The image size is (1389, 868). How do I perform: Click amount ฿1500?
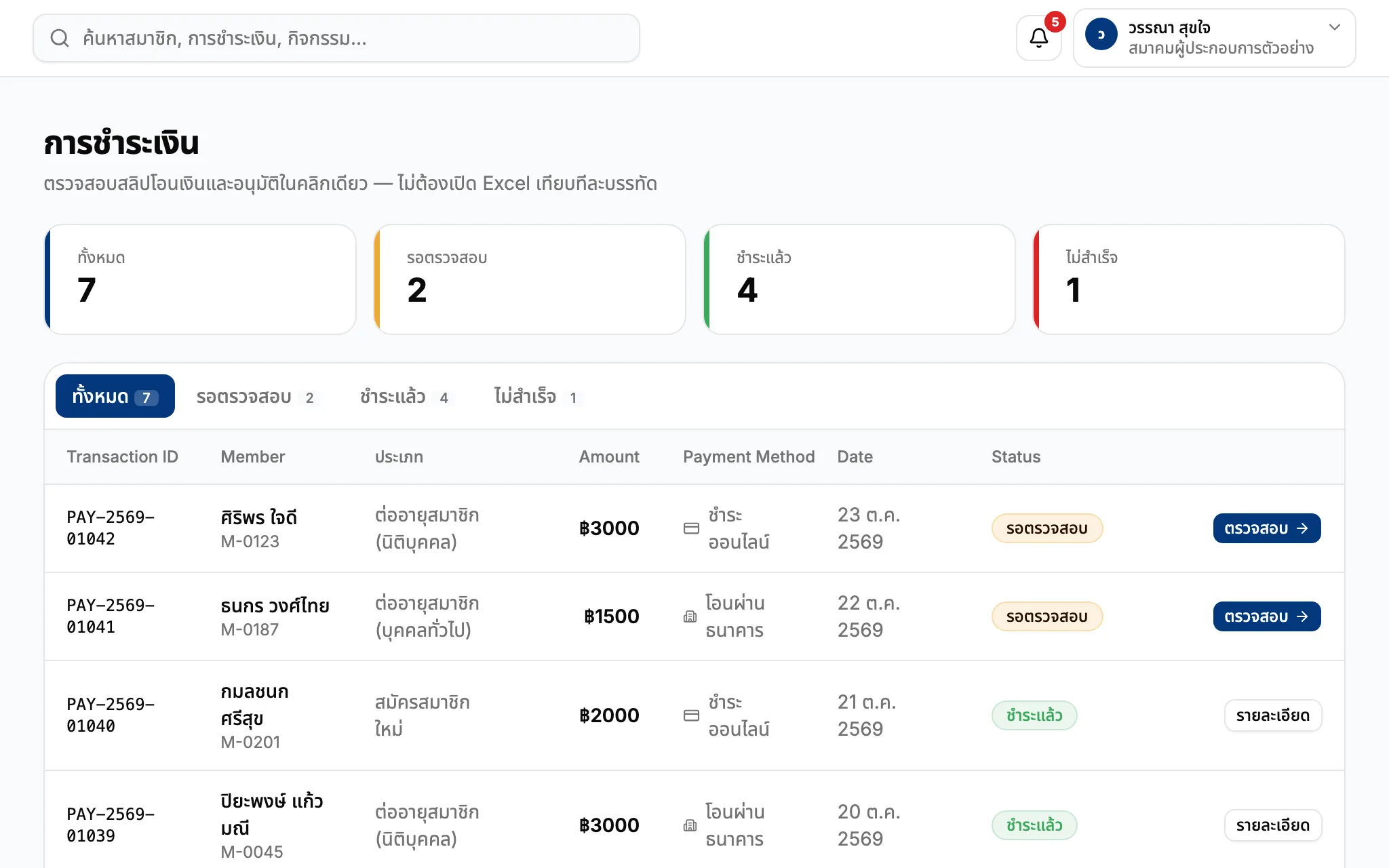tap(612, 616)
